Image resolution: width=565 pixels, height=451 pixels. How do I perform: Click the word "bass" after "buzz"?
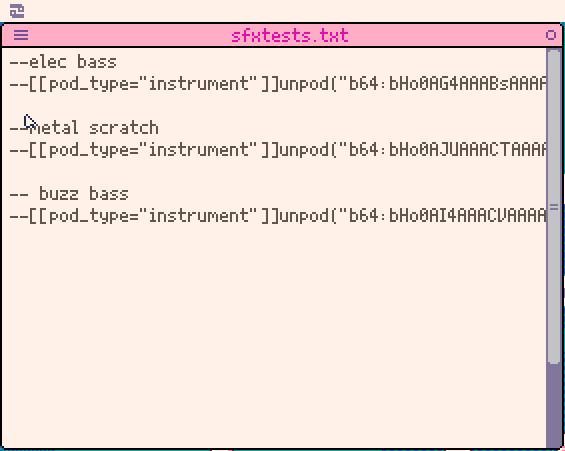109,194
